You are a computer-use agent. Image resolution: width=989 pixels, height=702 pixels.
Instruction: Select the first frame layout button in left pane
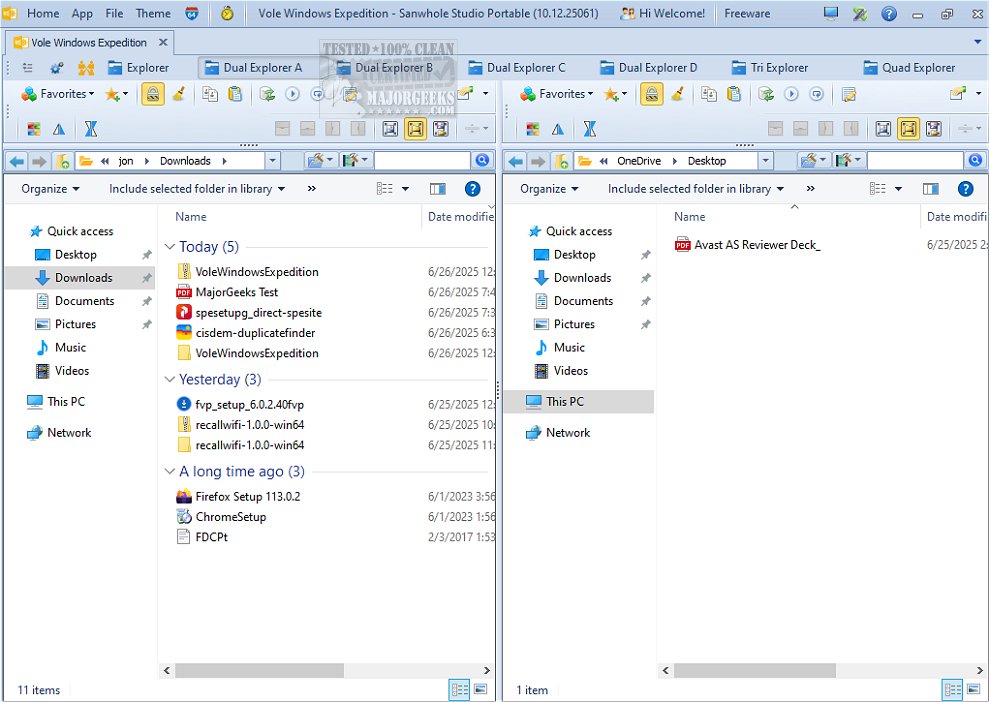coord(390,129)
